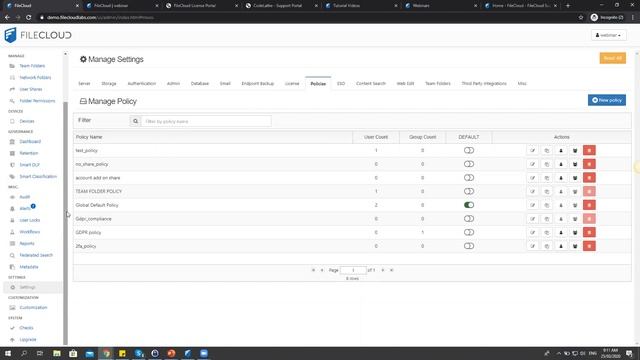Click the filter search magnifier icon
The height and width of the screenshot is (360, 640).
pyautogui.click(x=135, y=121)
